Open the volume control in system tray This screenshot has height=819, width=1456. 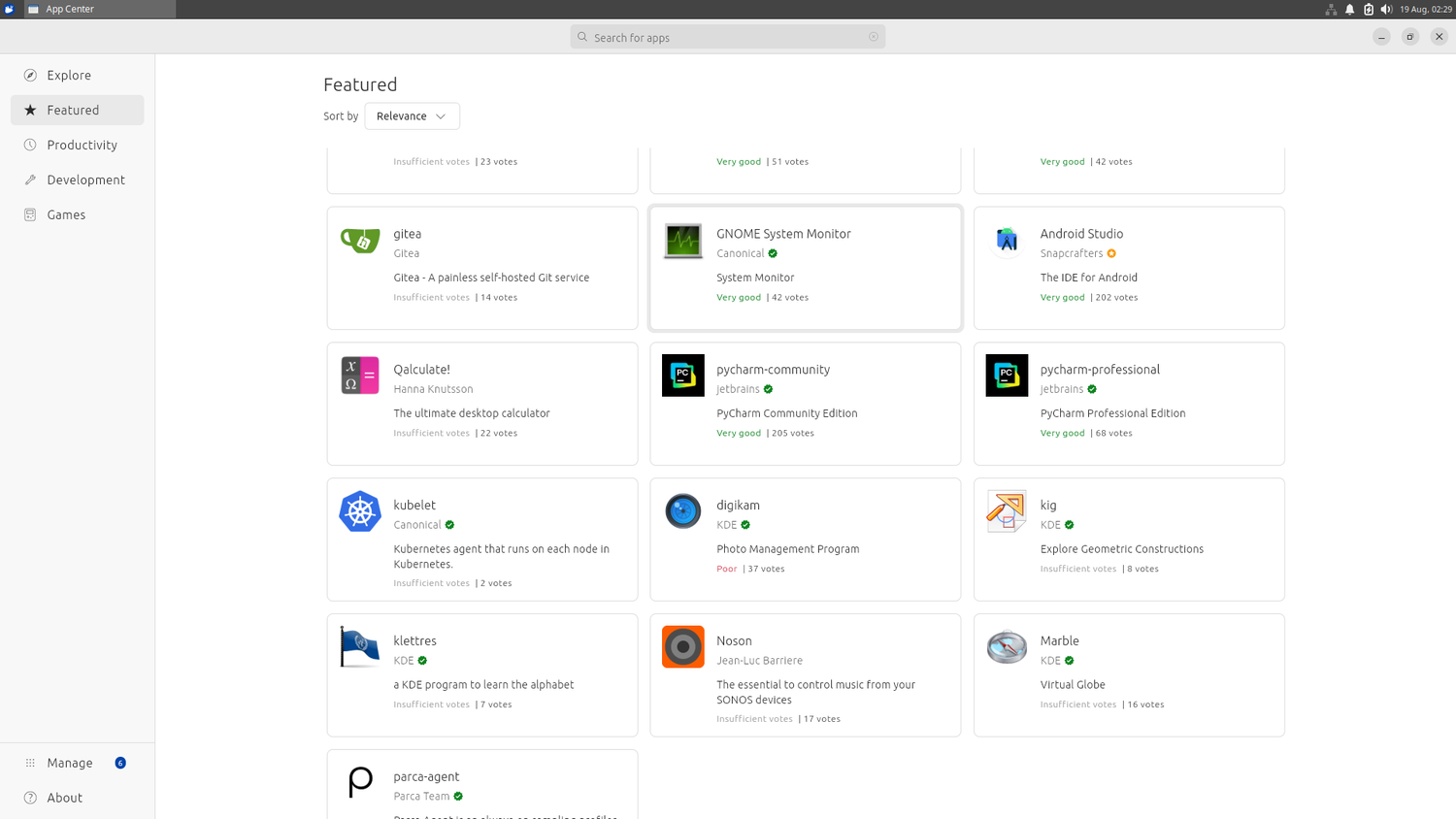(x=1386, y=9)
